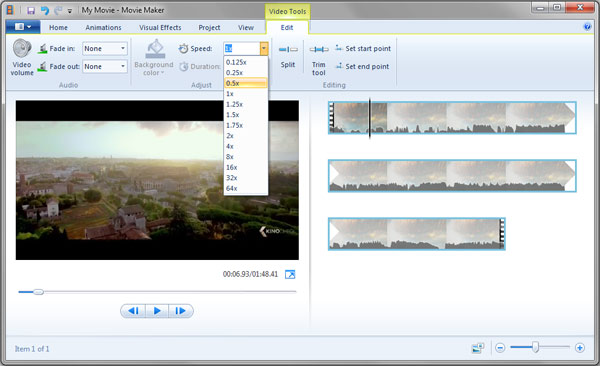
Task: Click the Speed value input field
Action: [x=242, y=49]
